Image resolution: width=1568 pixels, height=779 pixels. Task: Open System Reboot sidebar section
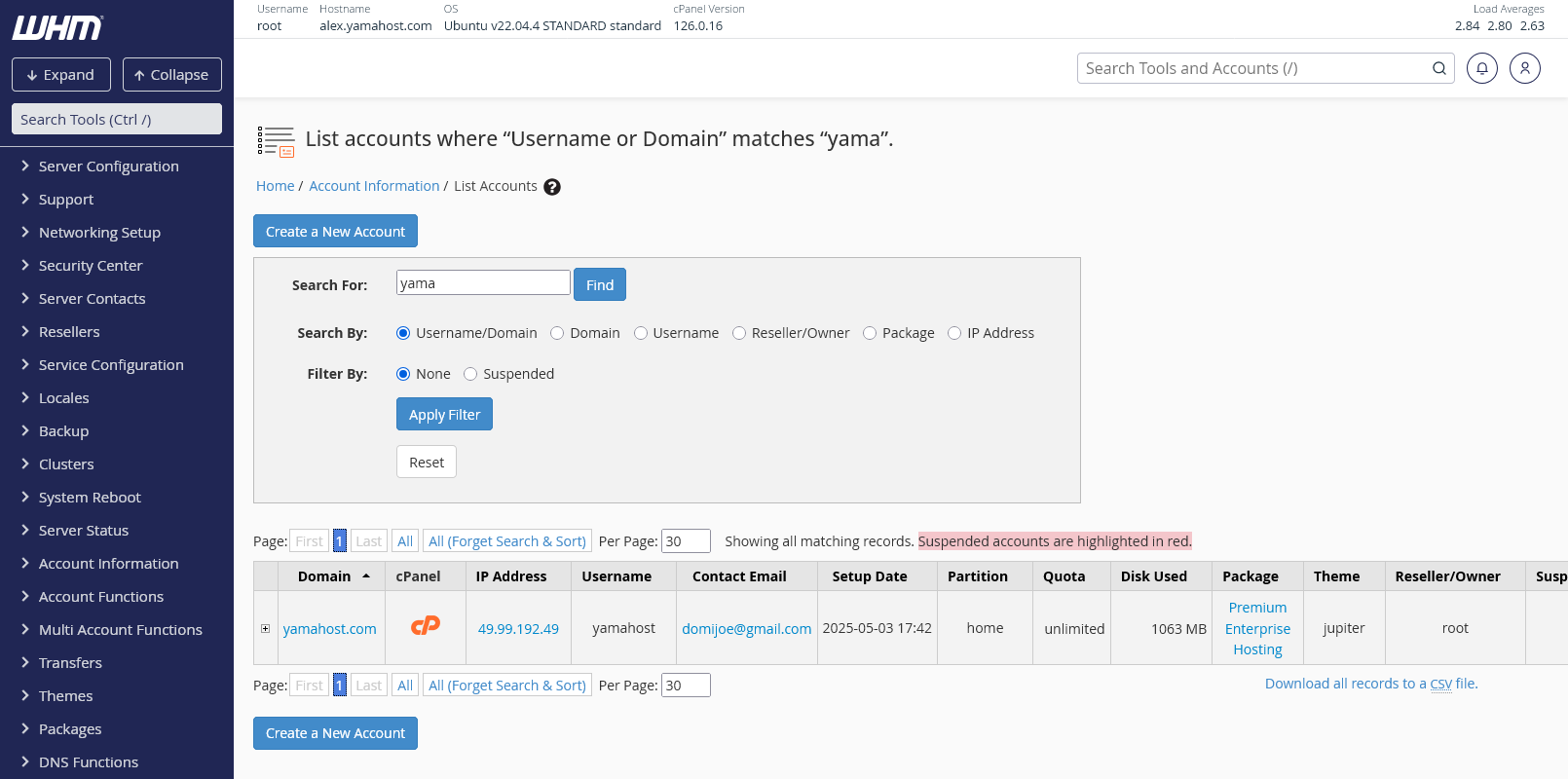tap(117, 498)
